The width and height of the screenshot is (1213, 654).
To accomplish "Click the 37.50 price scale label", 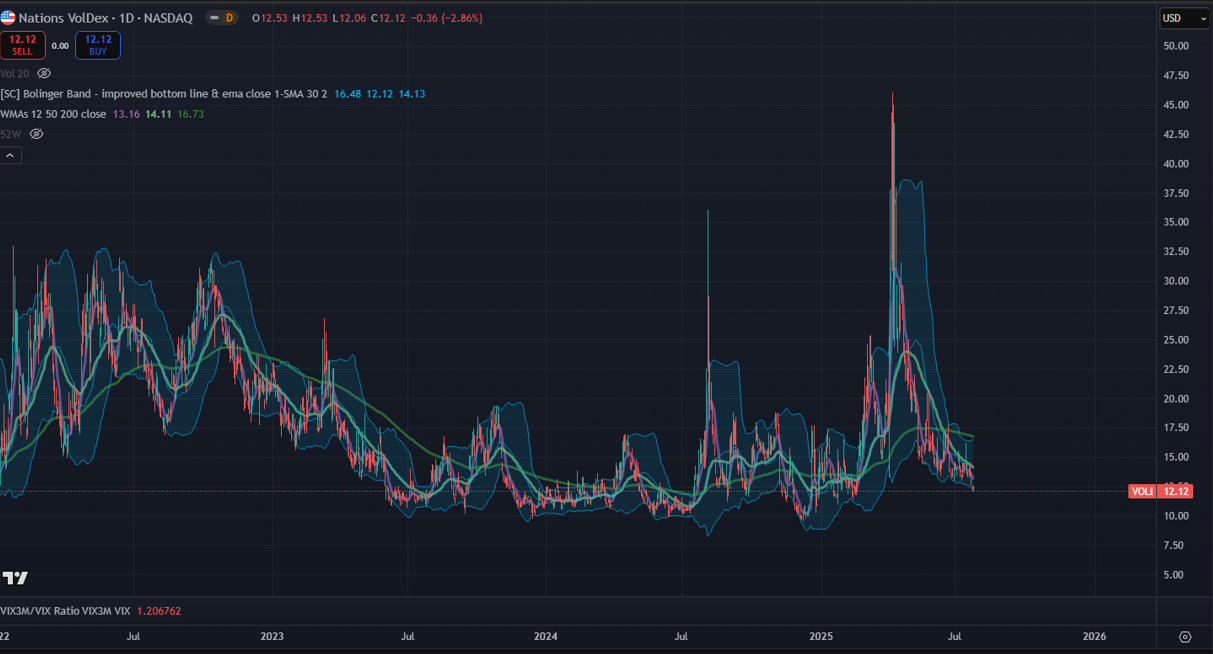I will point(1175,193).
